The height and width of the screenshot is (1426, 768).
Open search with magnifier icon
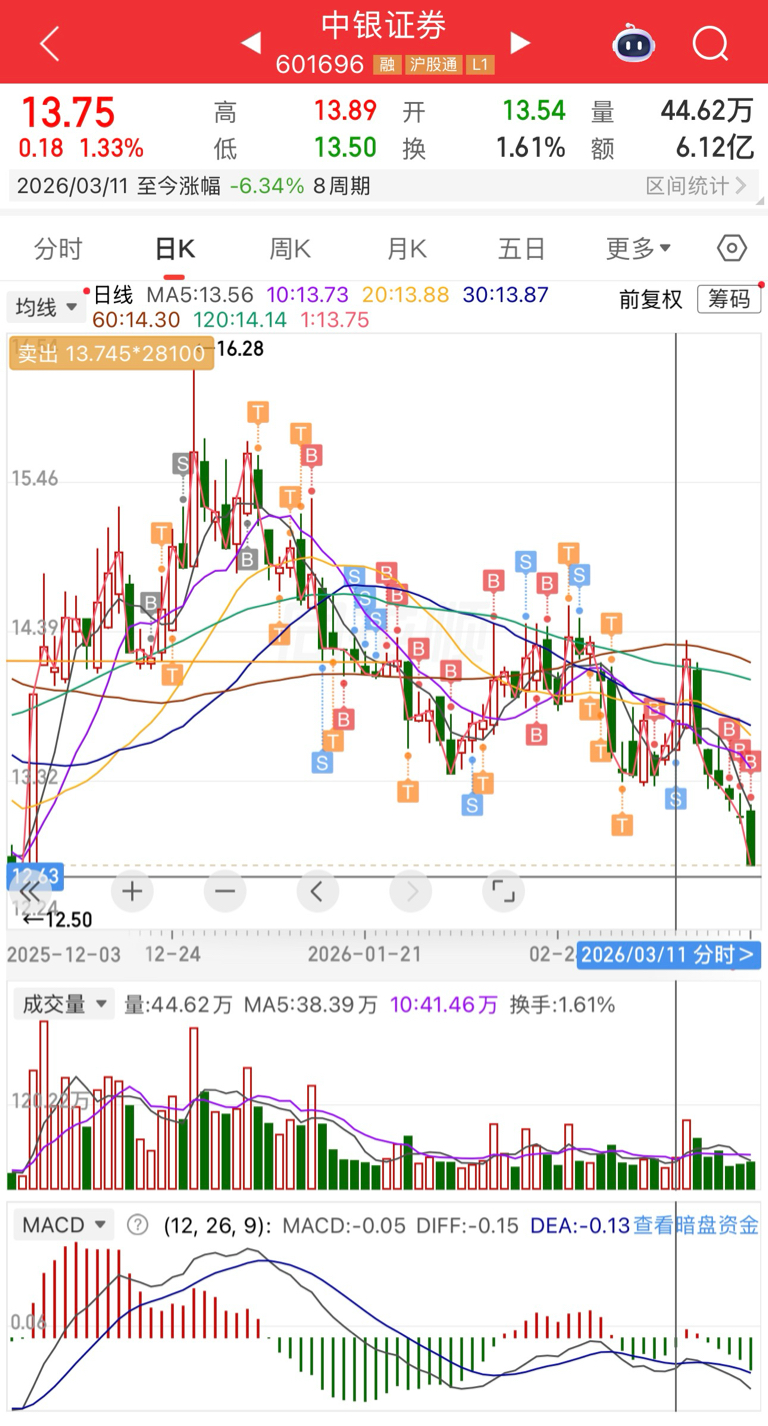(x=710, y=43)
